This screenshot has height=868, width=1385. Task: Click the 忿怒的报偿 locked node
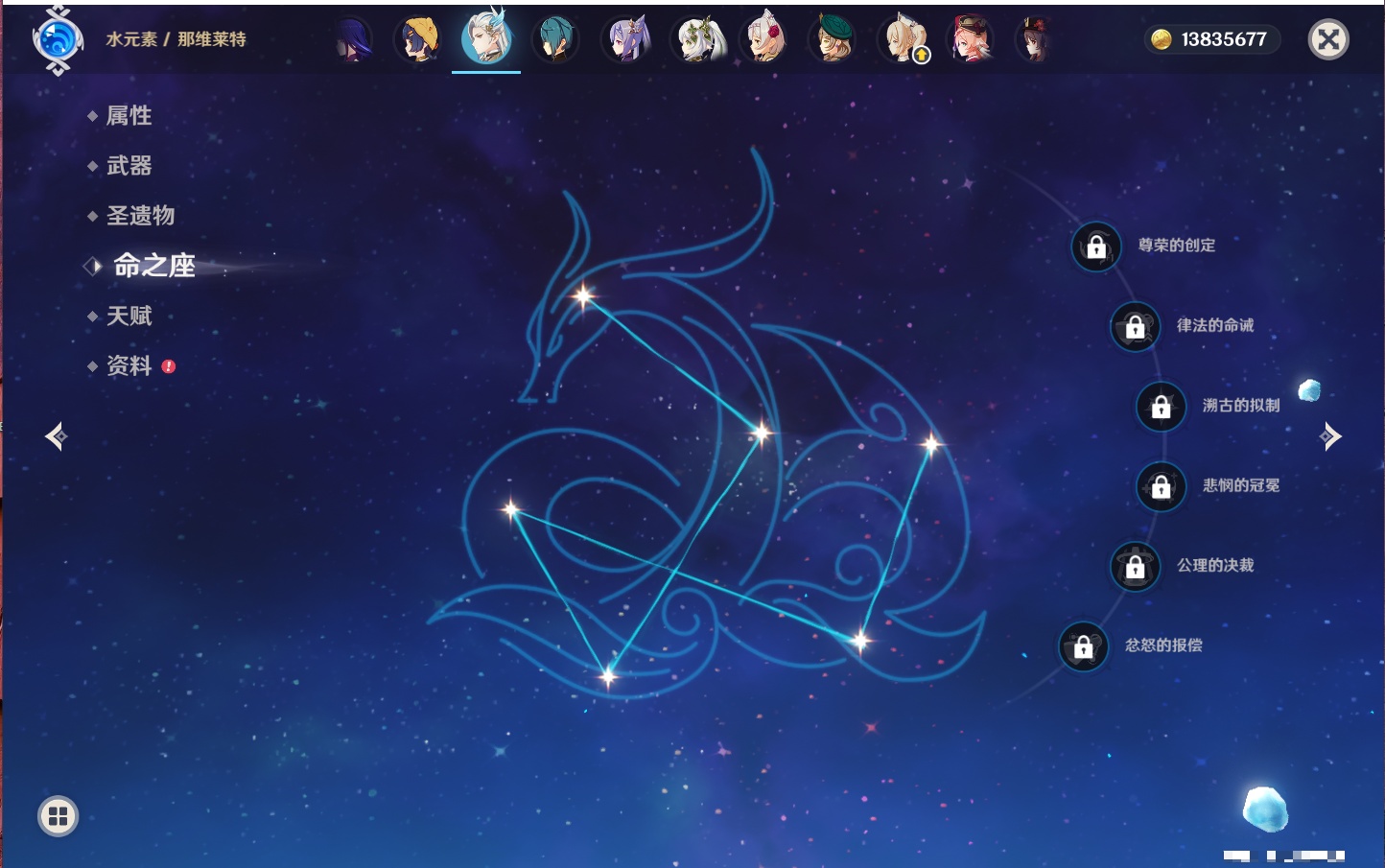pos(1083,646)
